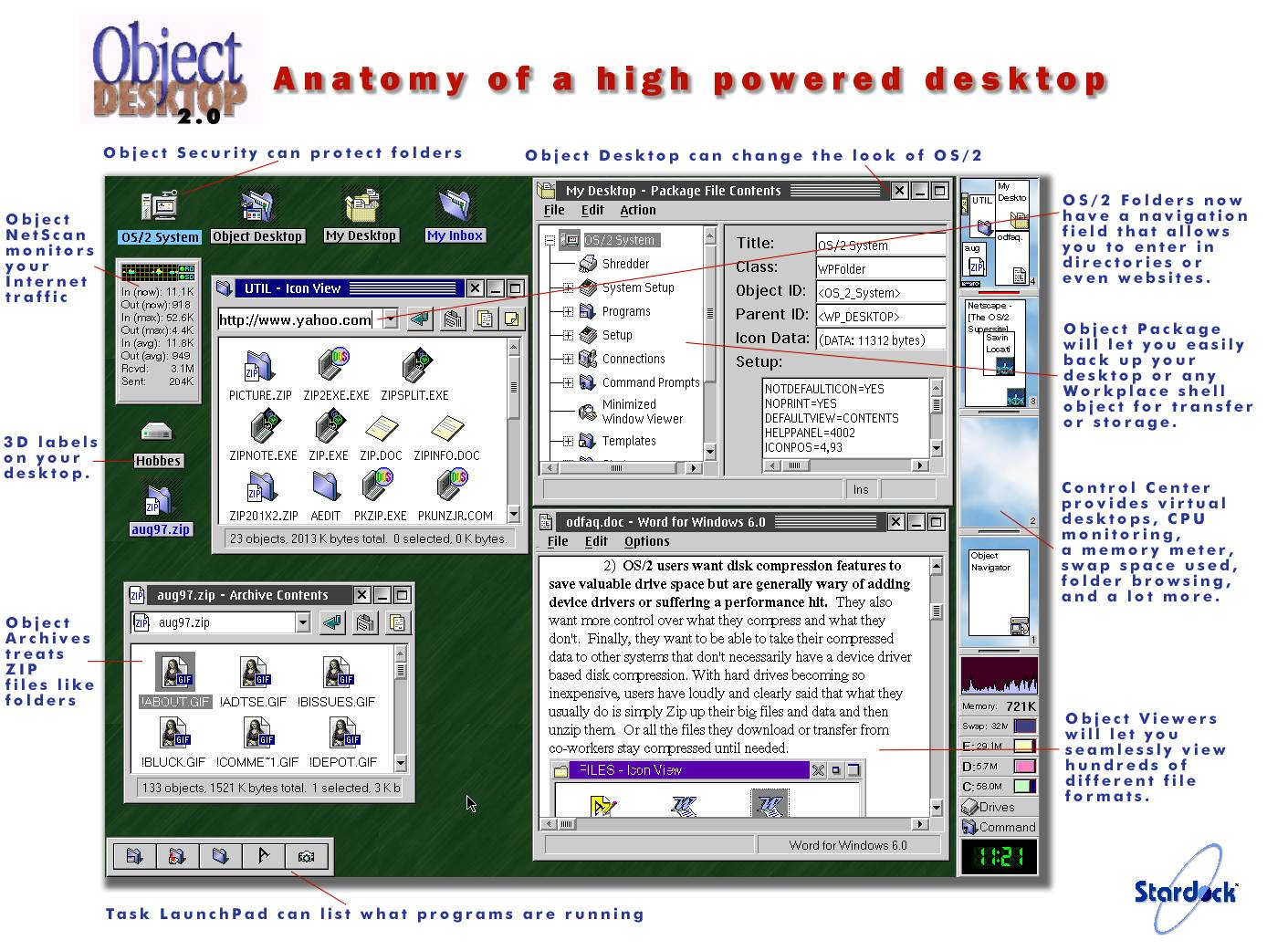Click scroll-down arrow in Setup text box
Image resolution: width=1288 pixels, height=951 pixels.
click(936, 448)
